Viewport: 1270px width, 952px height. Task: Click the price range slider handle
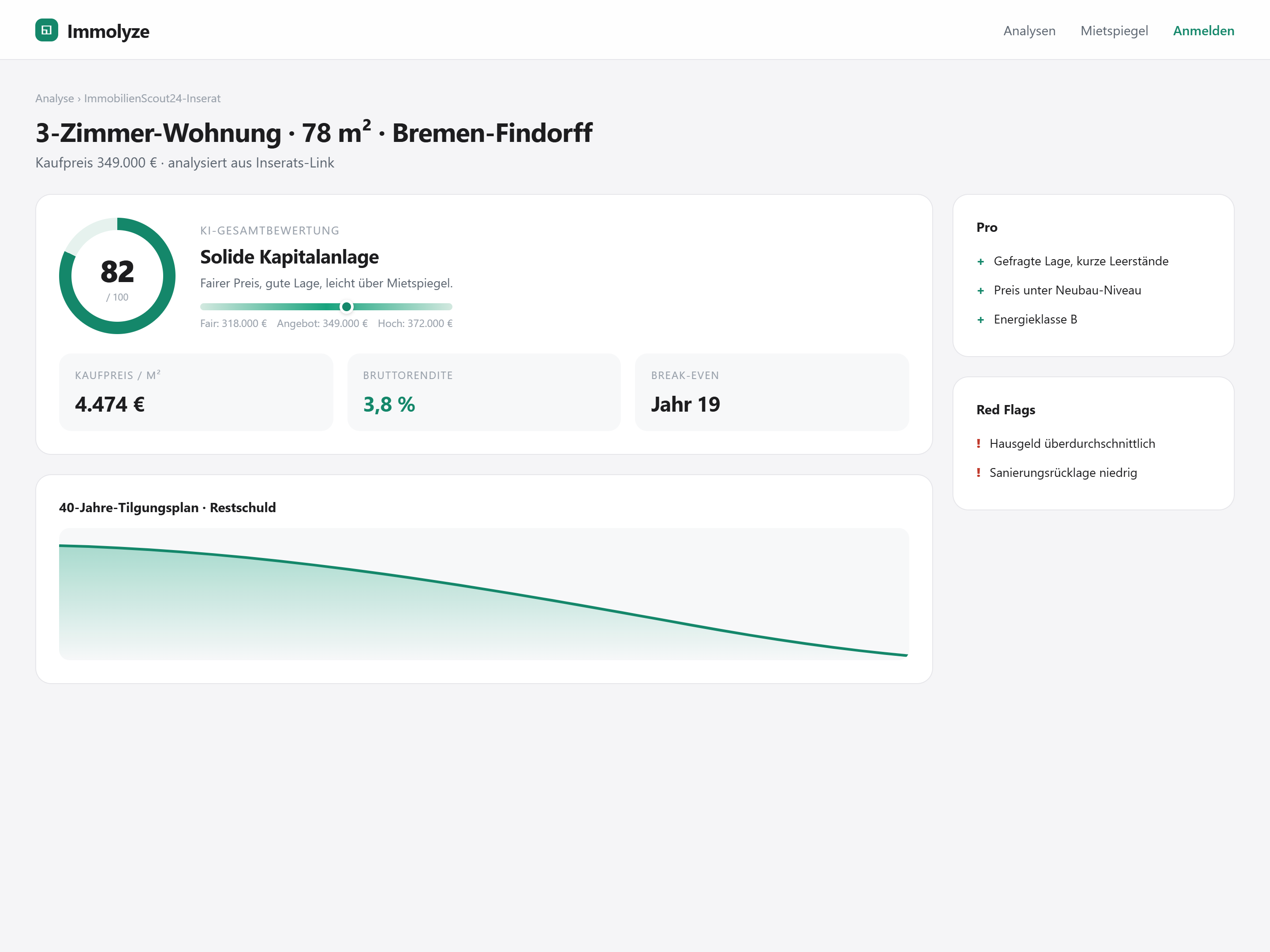click(346, 307)
